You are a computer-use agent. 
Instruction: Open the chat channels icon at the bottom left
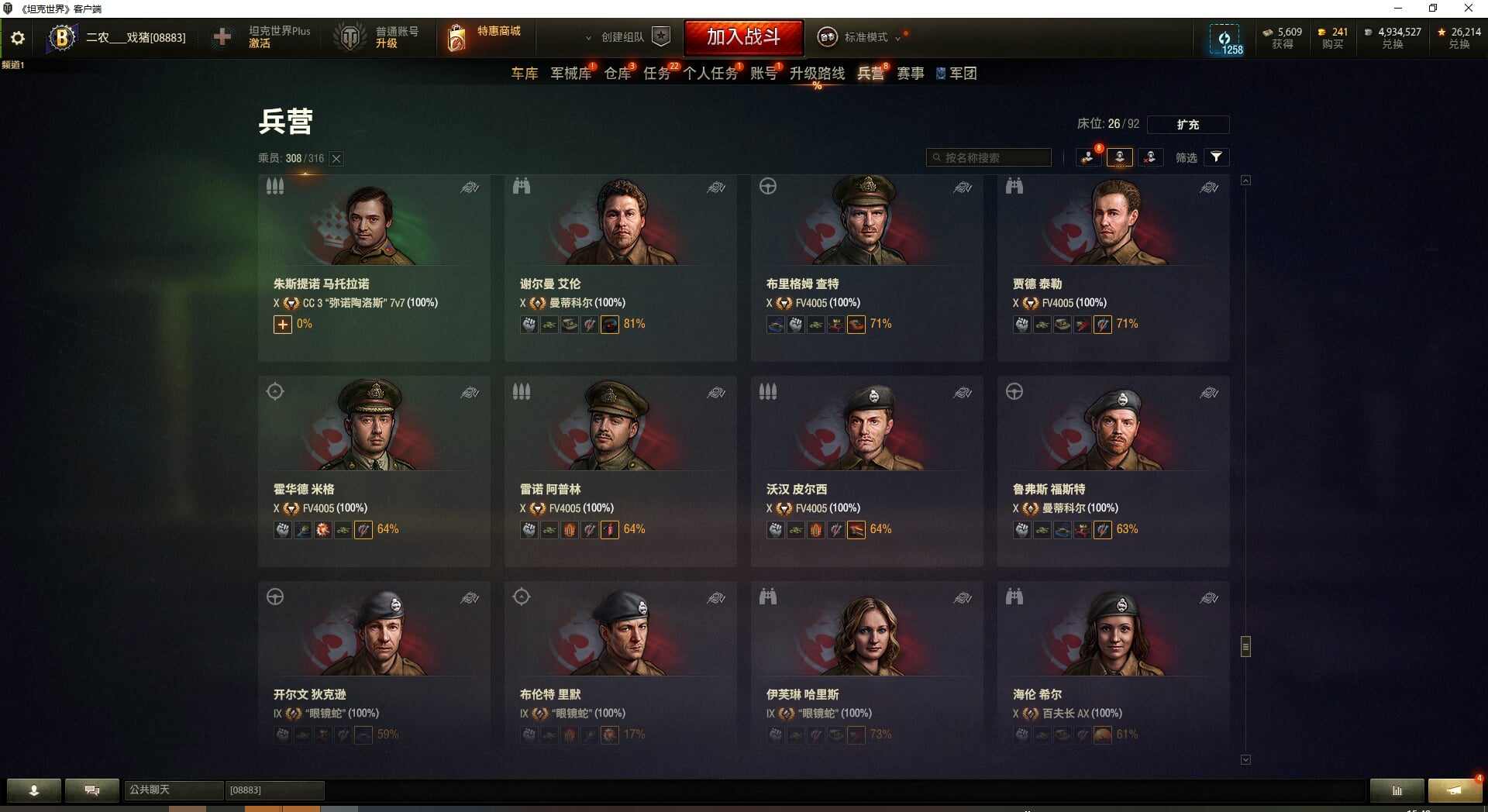(x=91, y=790)
